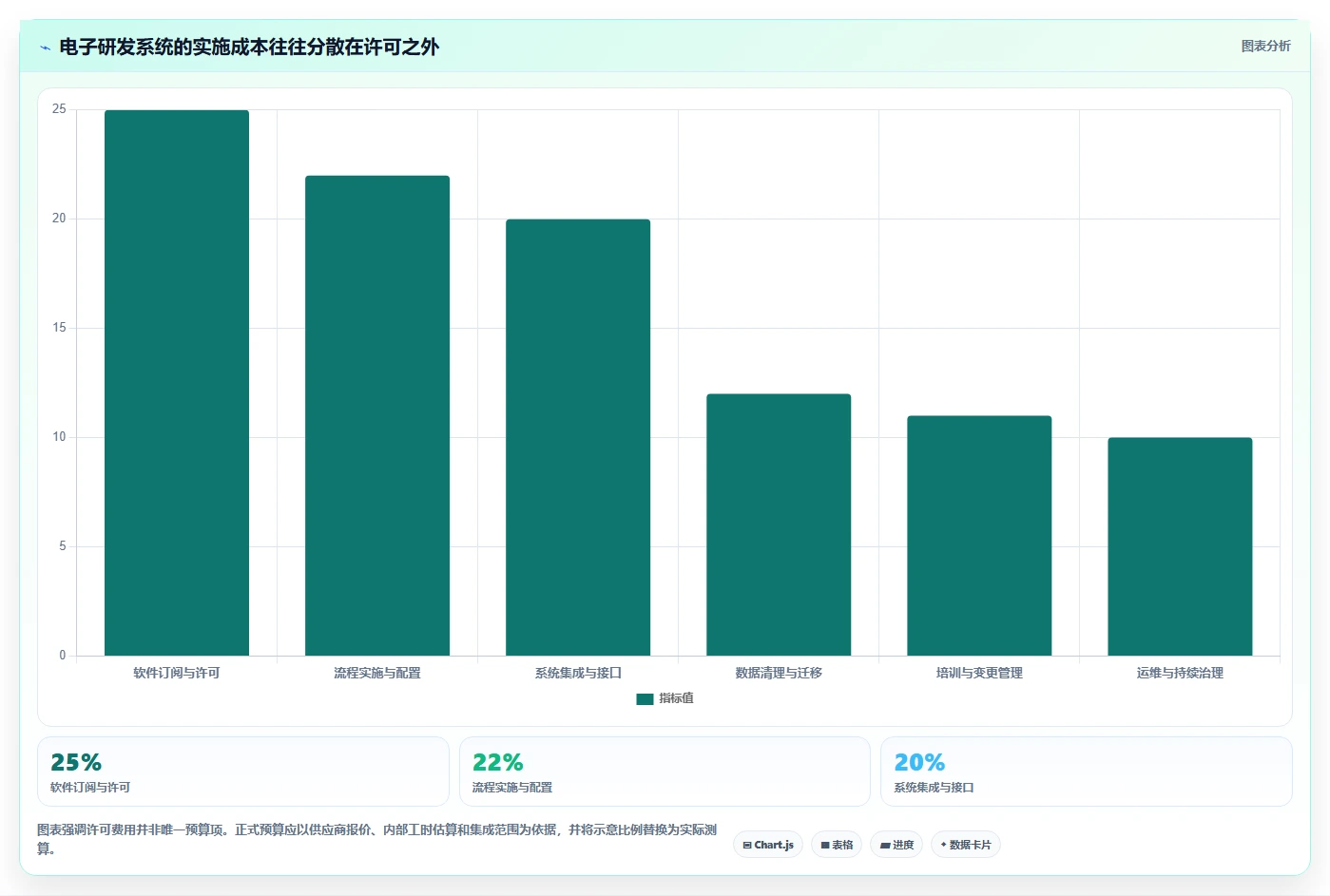Click the footnote text starting 图表强调许可费用
The height and width of the screenshot is (896, 1330).
click(x=377, y=839)
